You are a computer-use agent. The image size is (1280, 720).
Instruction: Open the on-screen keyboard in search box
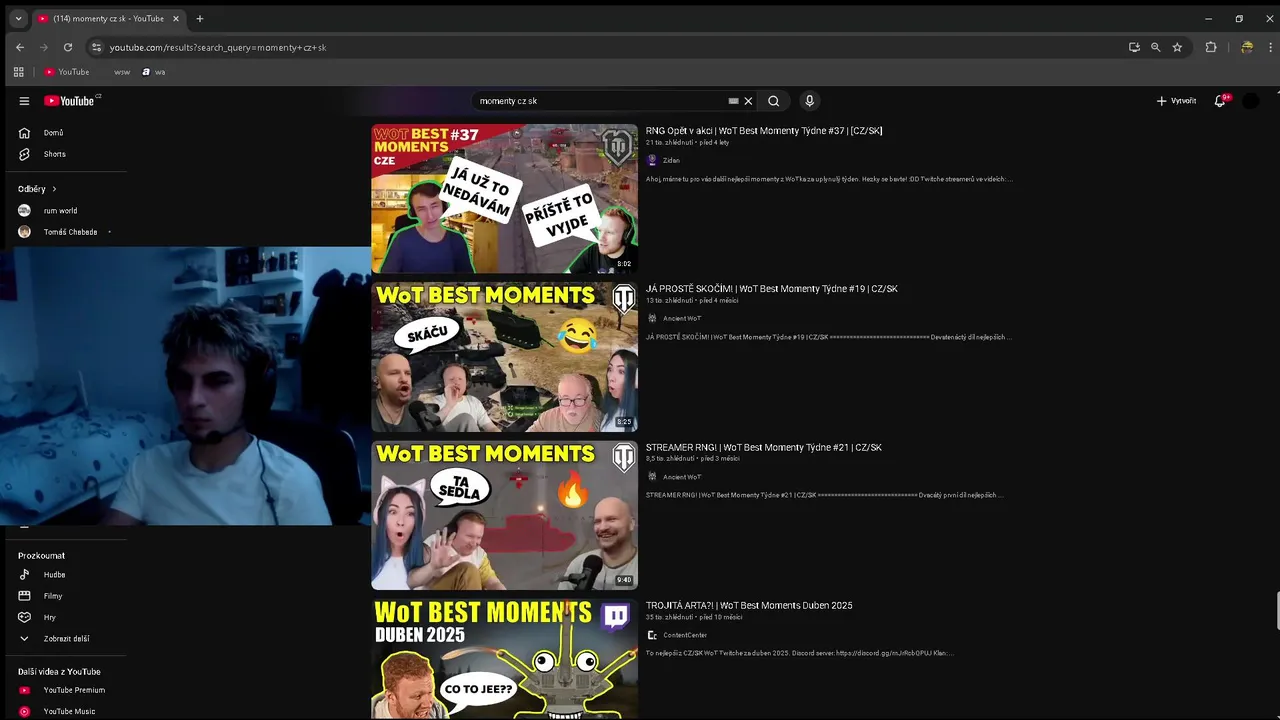coord(733,101)
